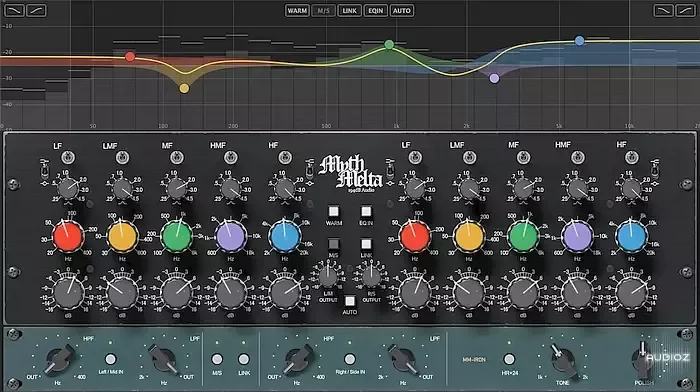Screen dimensions: 700x392
Task: Click the left channel HF dB gain knob
Action: 285,292
